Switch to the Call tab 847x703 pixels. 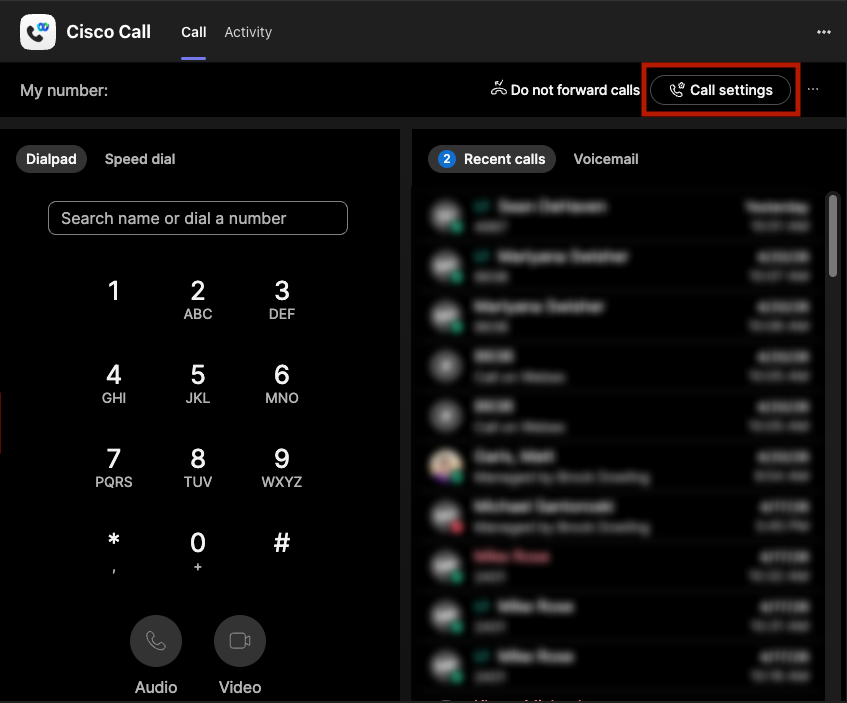(x=193, y=32)
